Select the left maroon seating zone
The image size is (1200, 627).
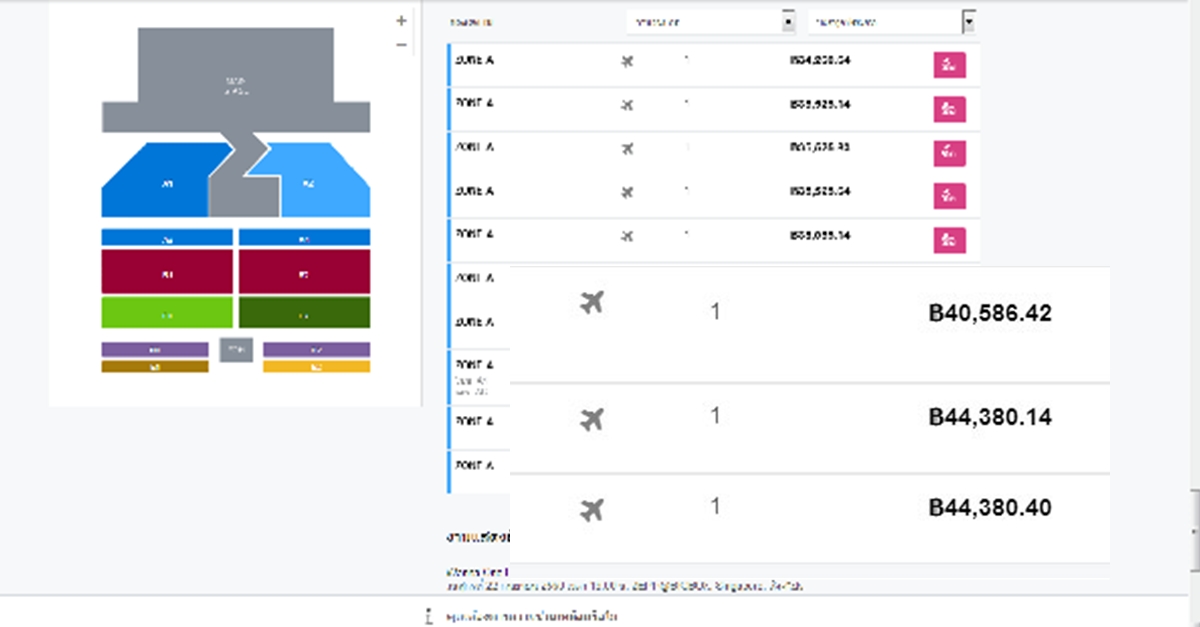[x=167, y=271]
